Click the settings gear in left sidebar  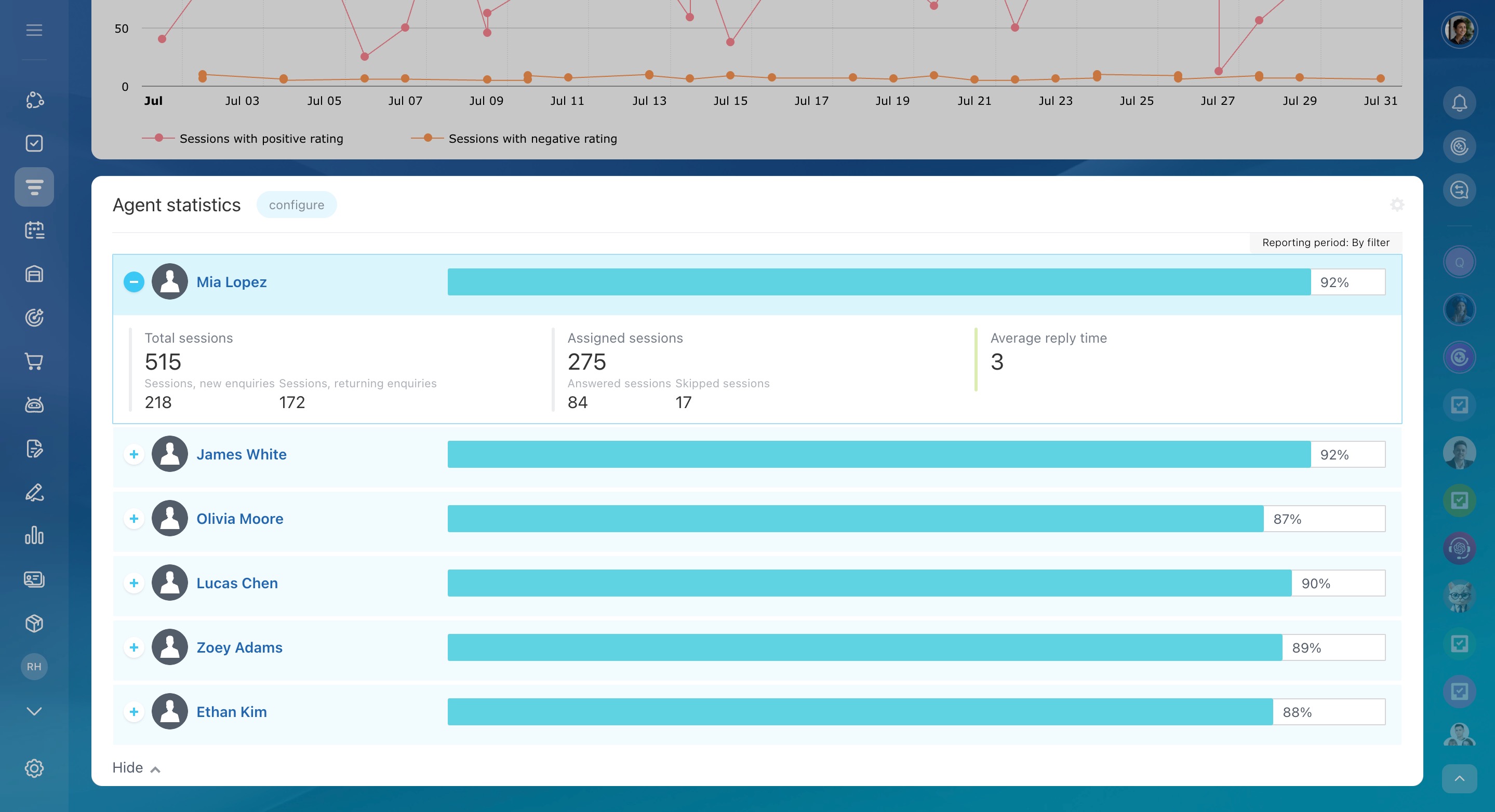pyautogui.click(x=34, y=768)
